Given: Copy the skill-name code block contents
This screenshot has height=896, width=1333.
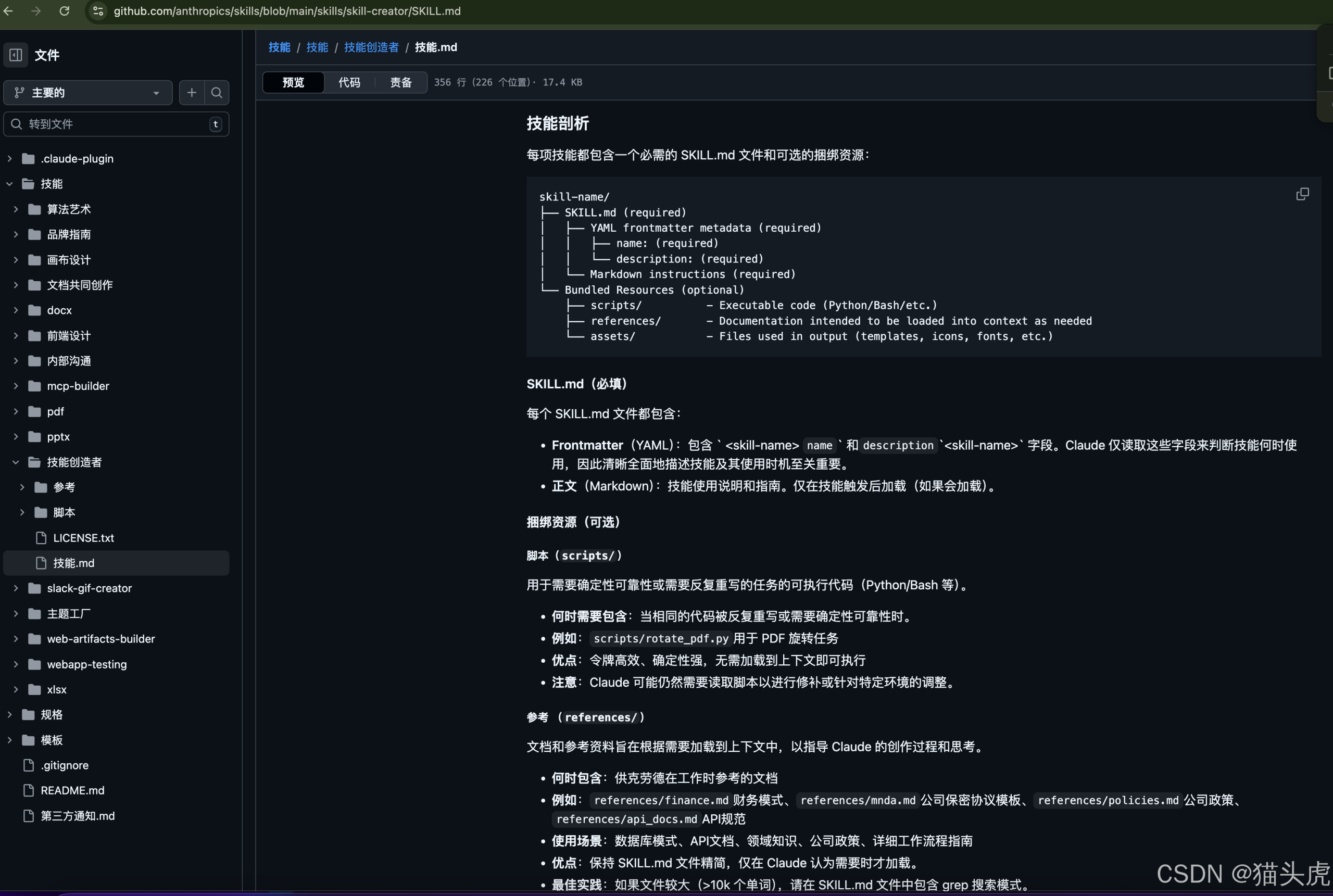Looking at the screenshot, I should coord(1302,194).
